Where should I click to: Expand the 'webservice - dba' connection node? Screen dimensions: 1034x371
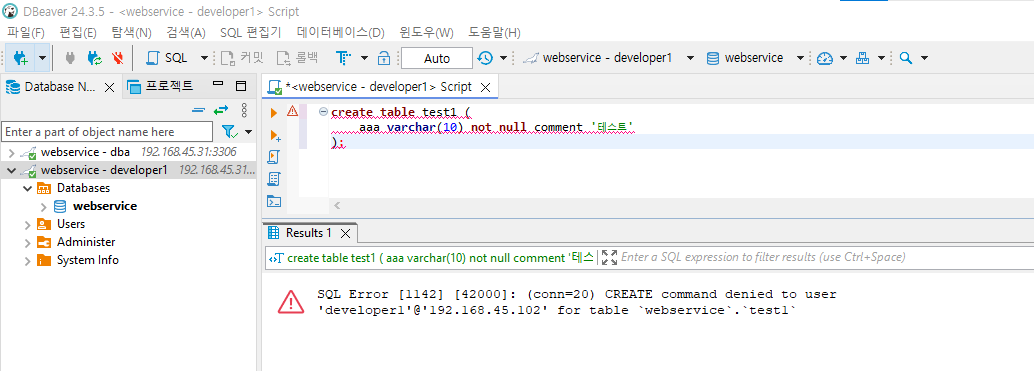(11, 153)
